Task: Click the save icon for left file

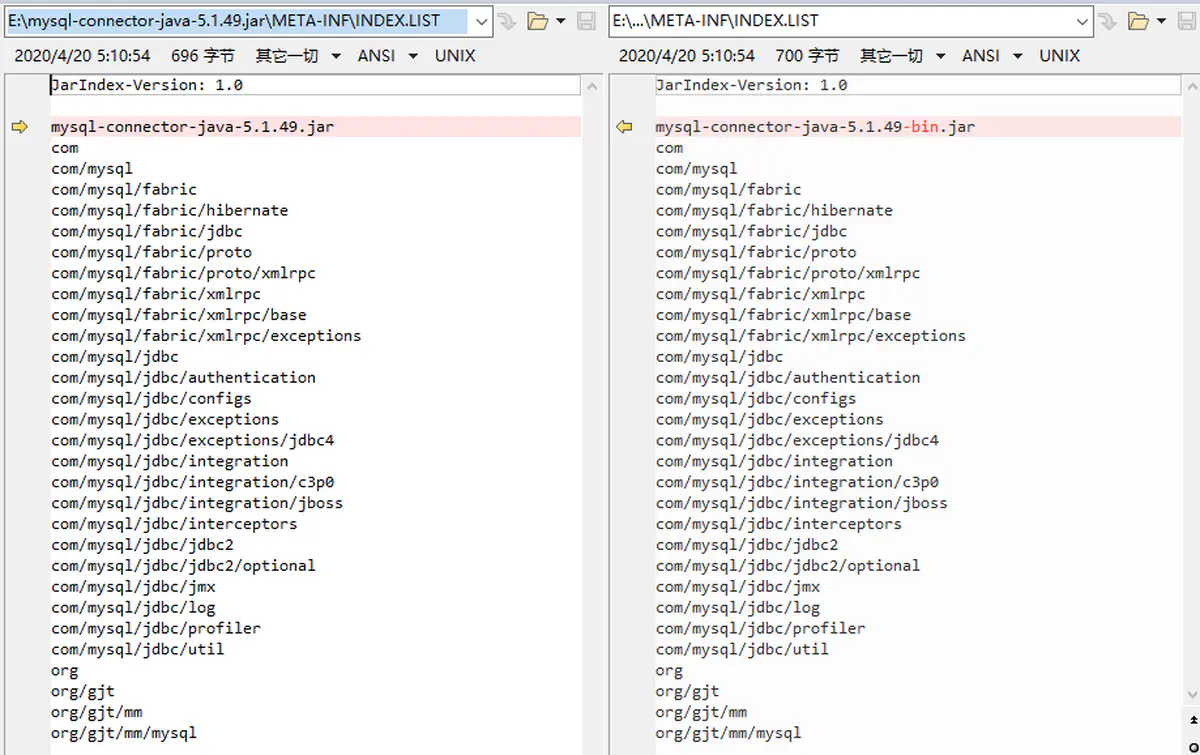Action: coord(587,21)
